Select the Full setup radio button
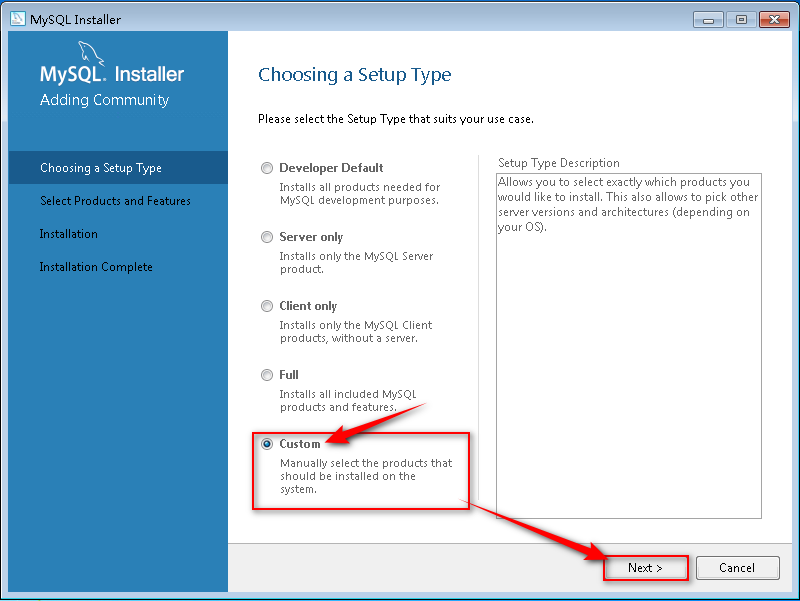This screenshot has width=800, height=601. point(267,375)
